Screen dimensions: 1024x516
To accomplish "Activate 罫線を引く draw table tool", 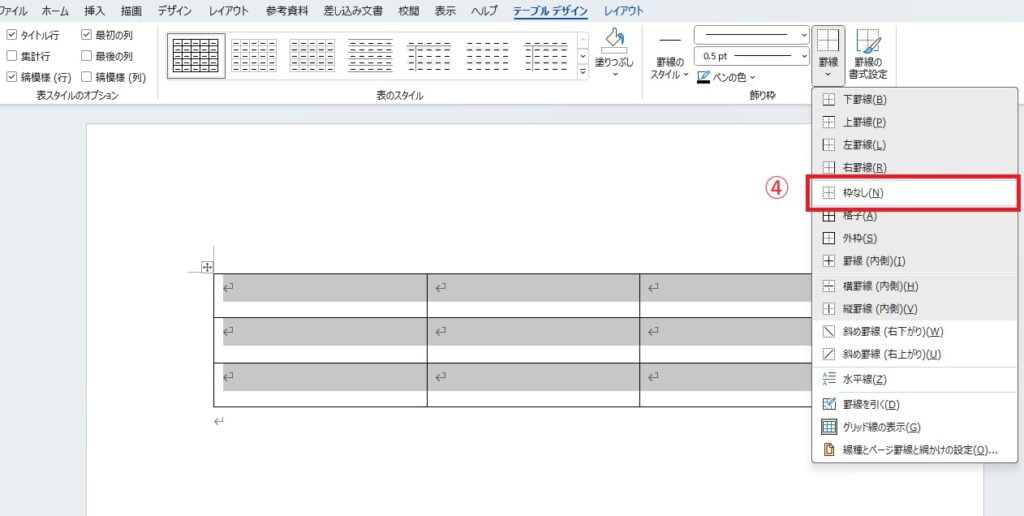I will [x=914, y=404].
